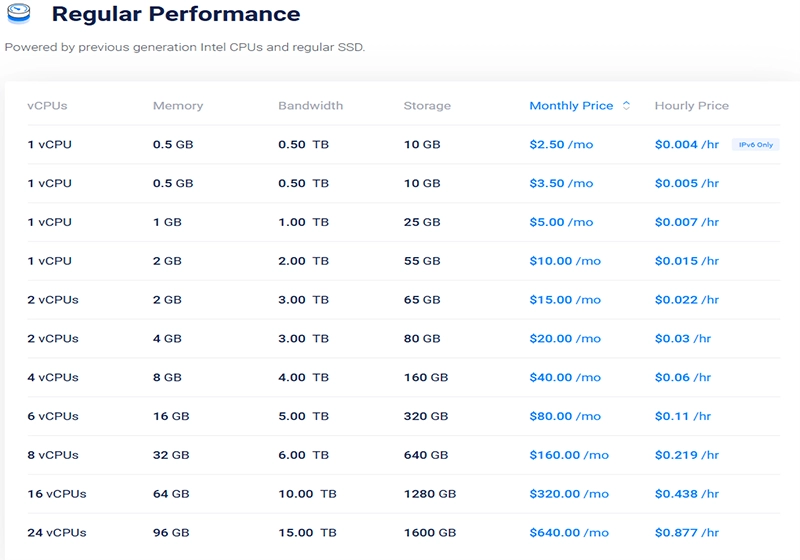
Task: Click the $2.50 /mo price link
Action: tap(561, 145)
